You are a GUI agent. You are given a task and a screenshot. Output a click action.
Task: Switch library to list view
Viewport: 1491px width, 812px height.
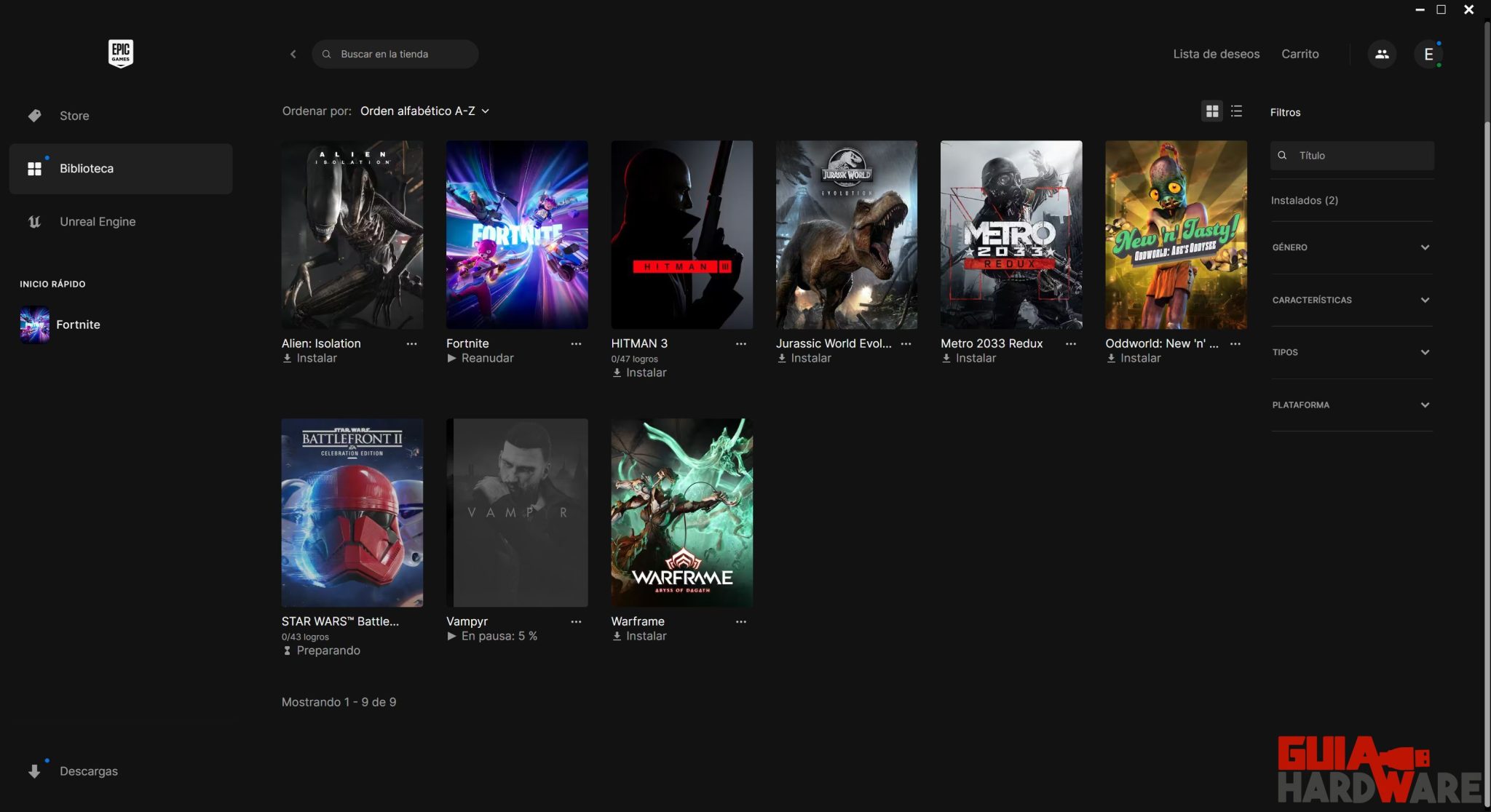(x=1237, y=111)
